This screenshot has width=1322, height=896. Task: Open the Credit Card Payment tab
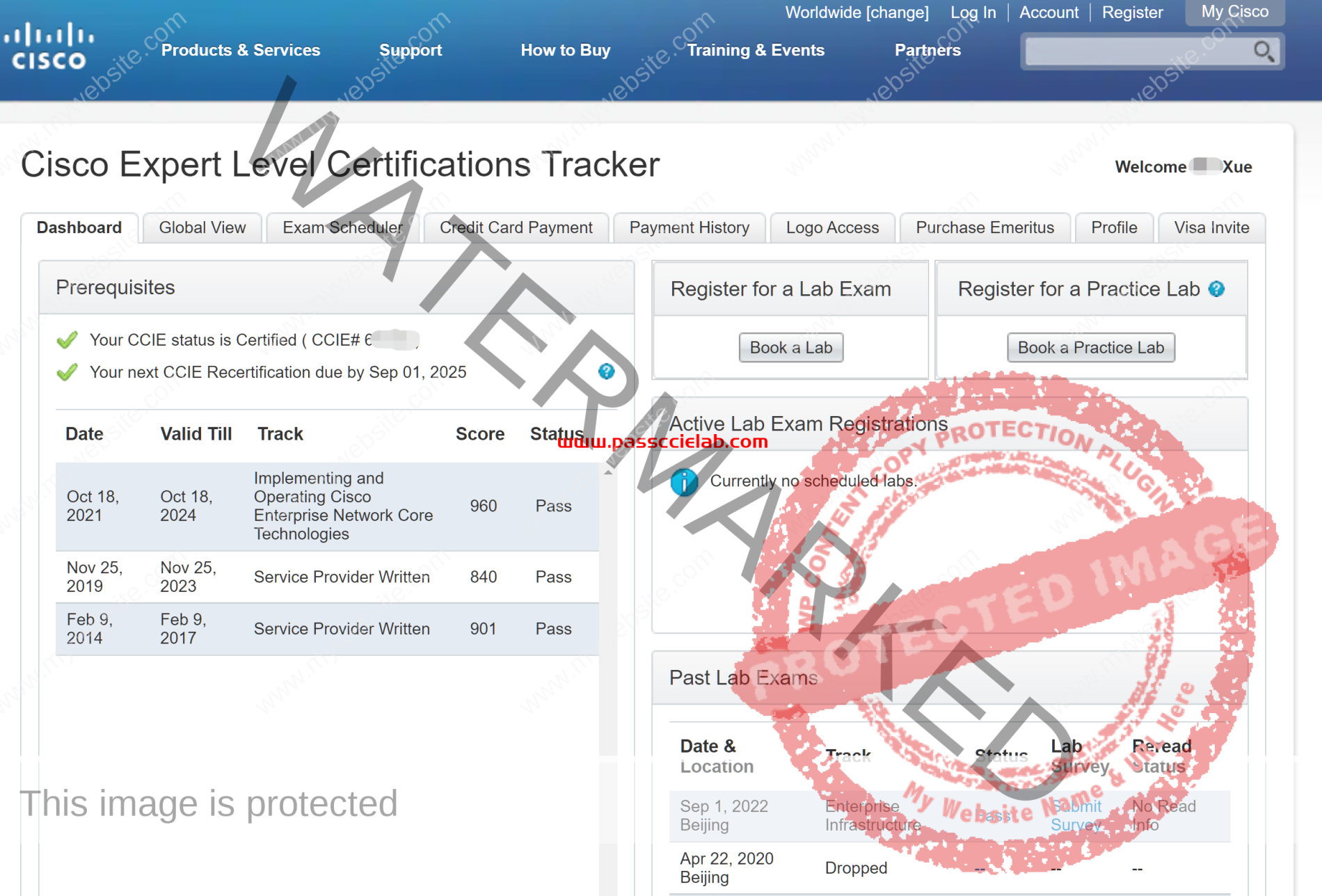(x=516, y=228)
